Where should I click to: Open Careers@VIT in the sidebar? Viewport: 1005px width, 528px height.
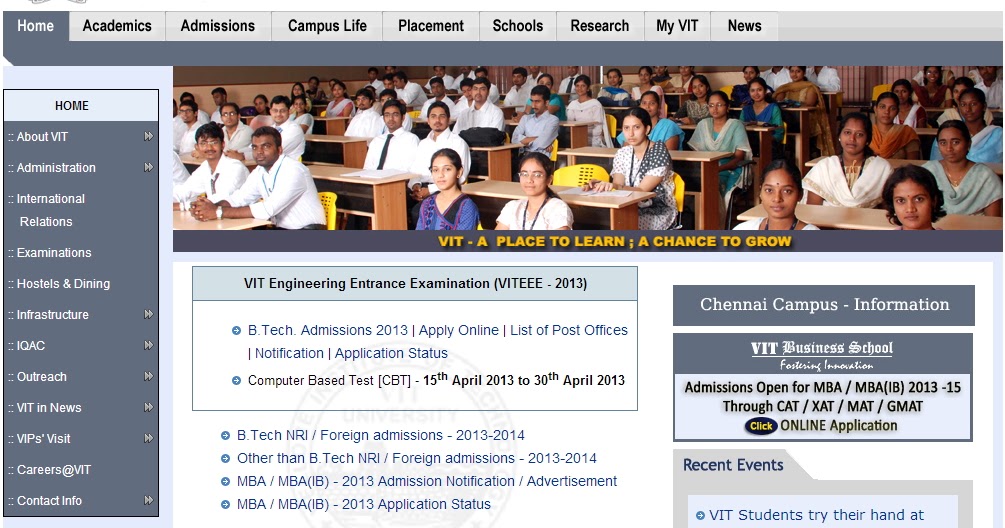(54, 470)
